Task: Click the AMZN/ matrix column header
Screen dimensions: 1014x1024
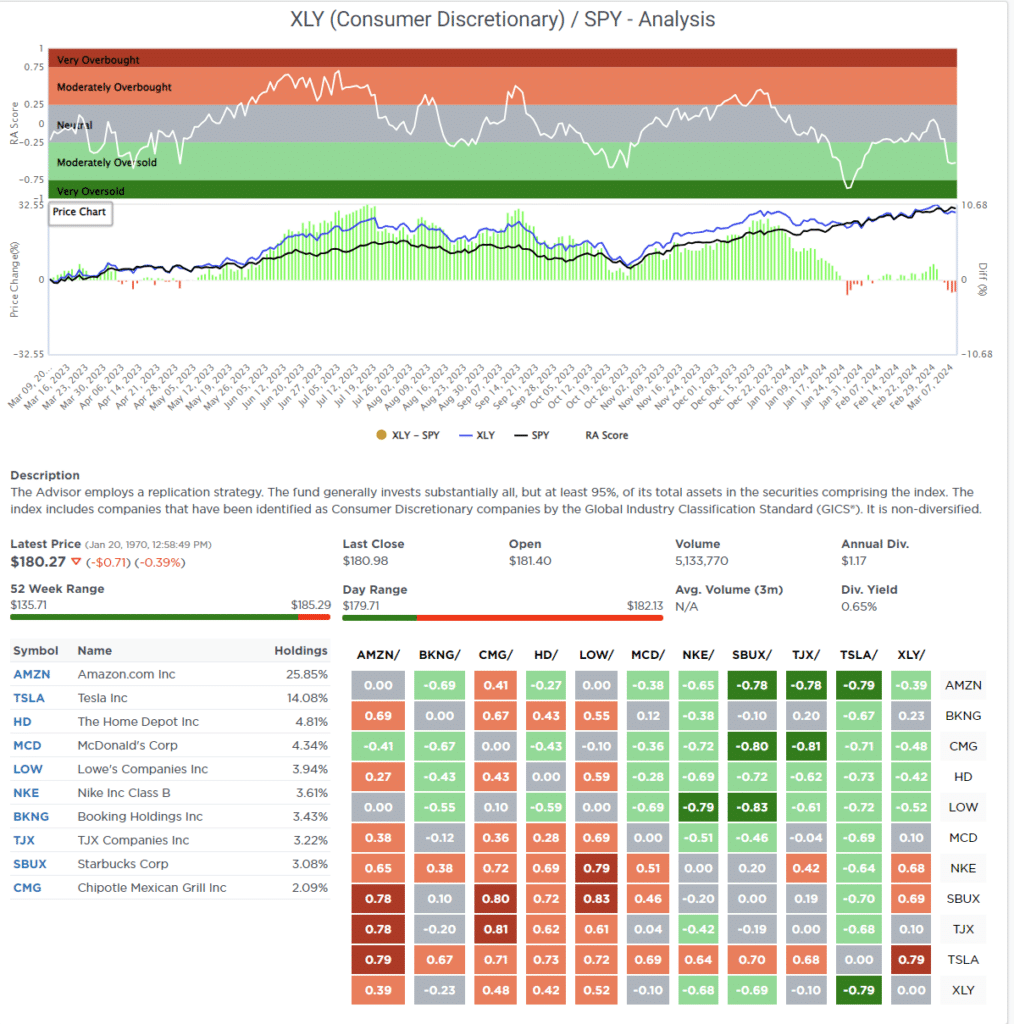Action: pos(378,655)
